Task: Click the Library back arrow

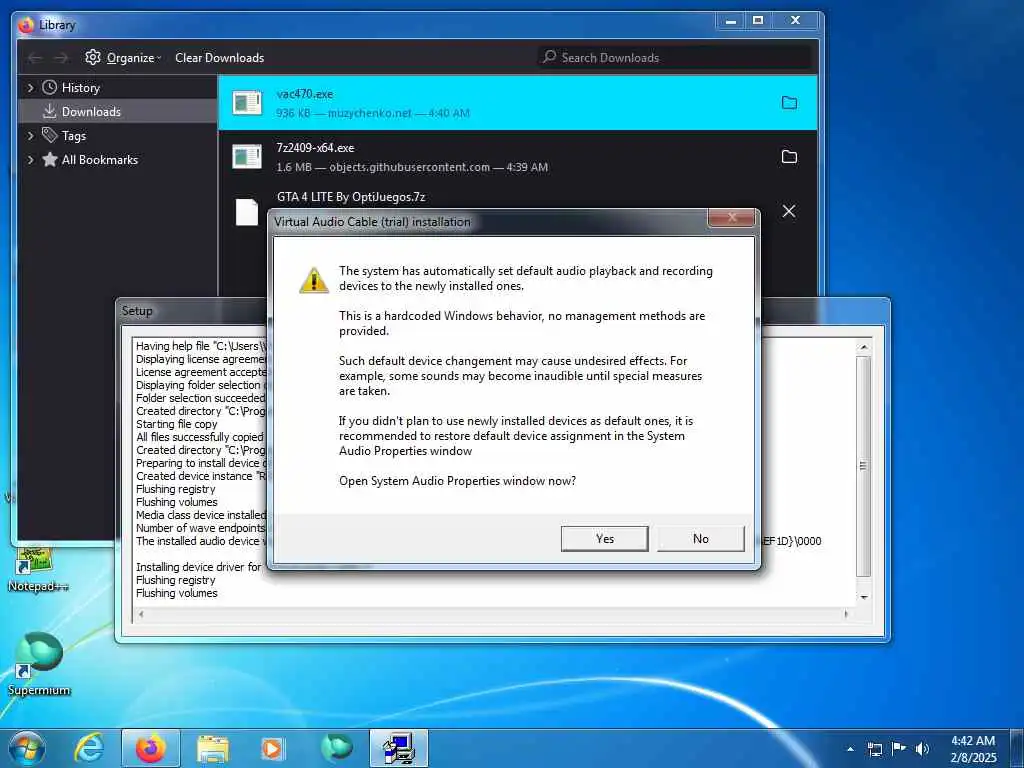Action: pyautogui.click(x=35, y=58)
